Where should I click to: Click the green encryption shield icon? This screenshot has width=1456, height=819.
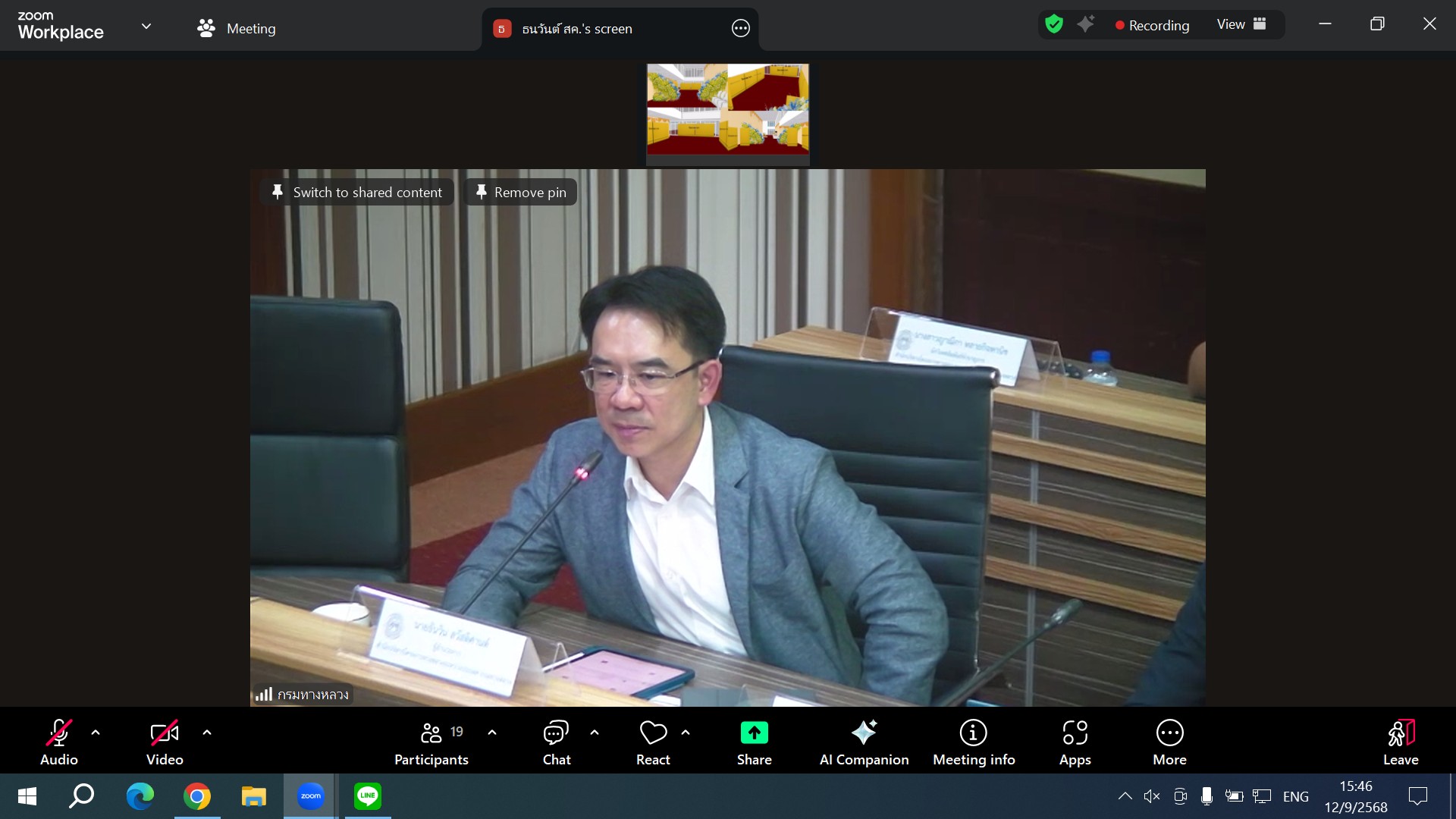(x=1053, y=24)
